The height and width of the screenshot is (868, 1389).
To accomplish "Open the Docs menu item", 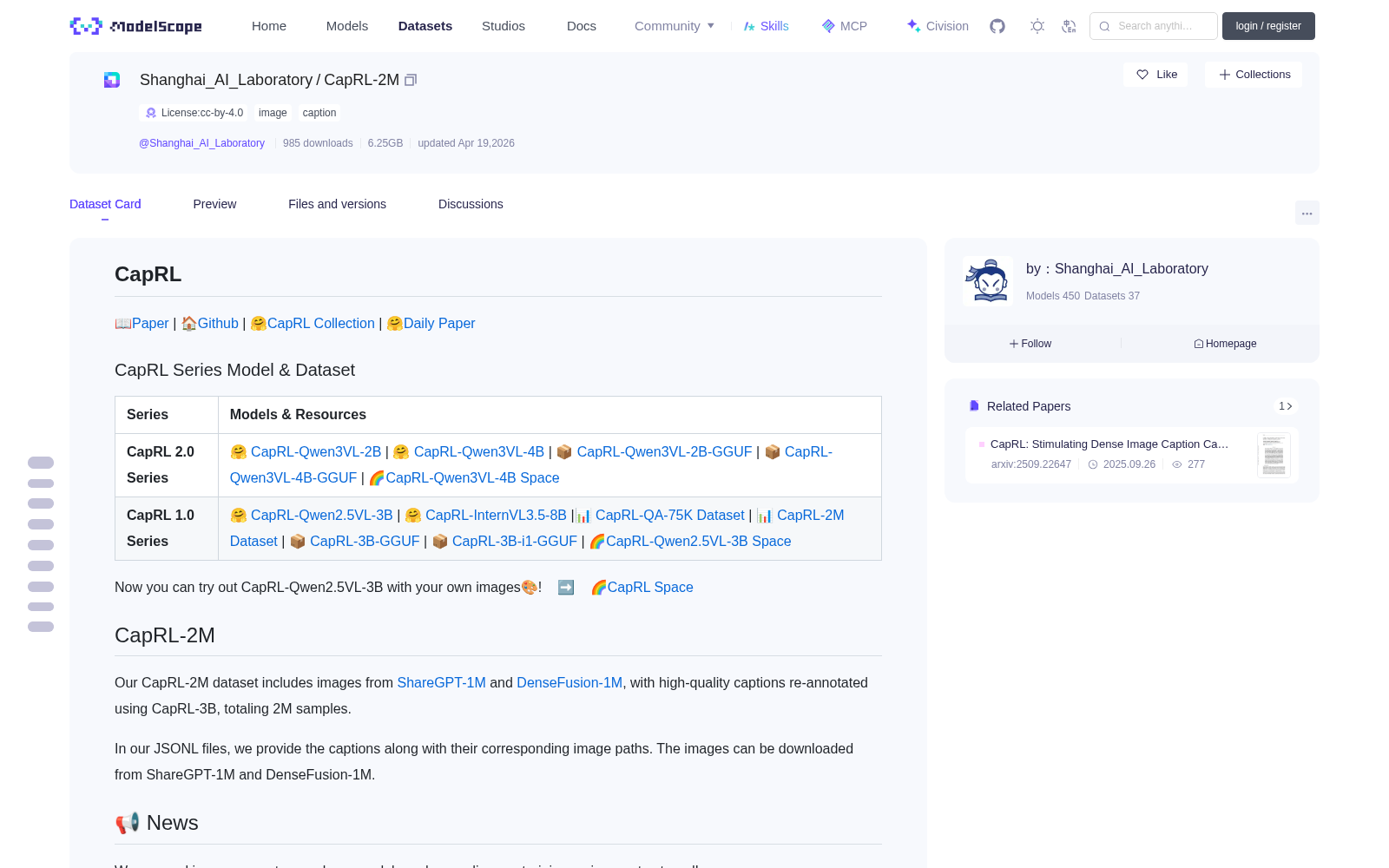I will point(582,26).
